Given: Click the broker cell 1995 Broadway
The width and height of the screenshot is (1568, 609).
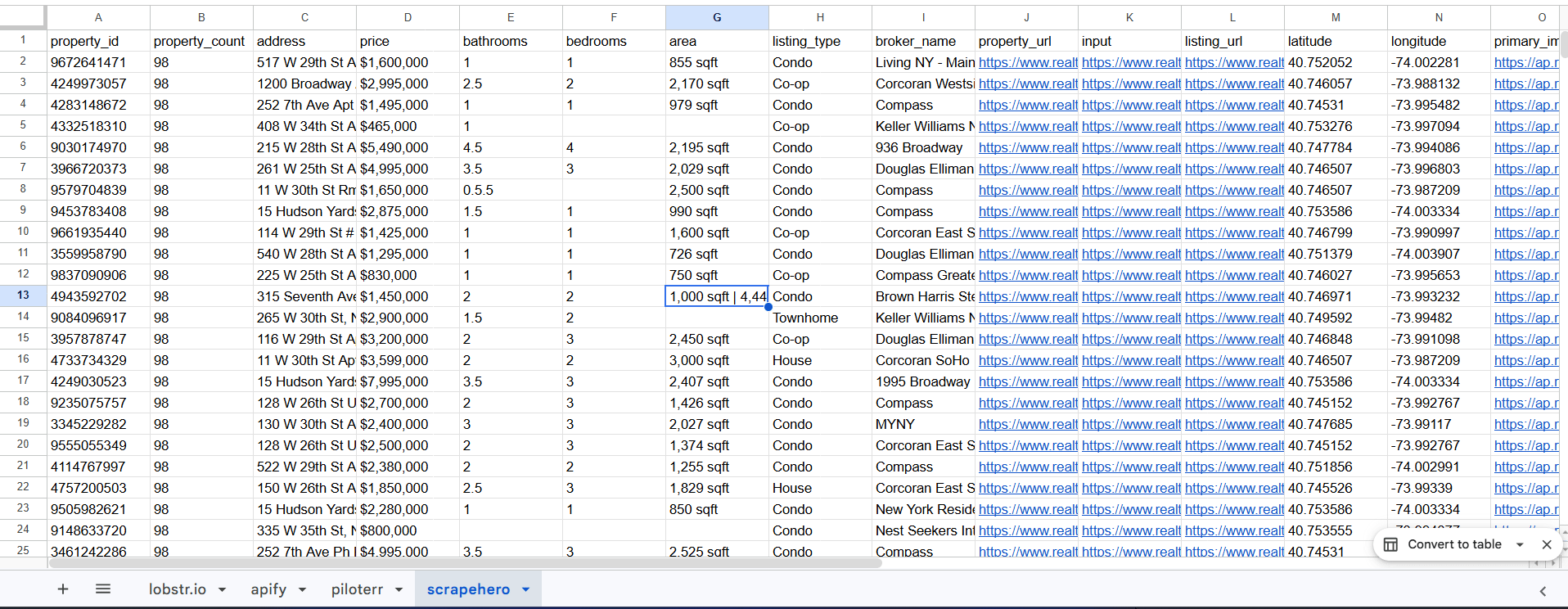Looking at the screenshot, I should [x=923, y=381].
